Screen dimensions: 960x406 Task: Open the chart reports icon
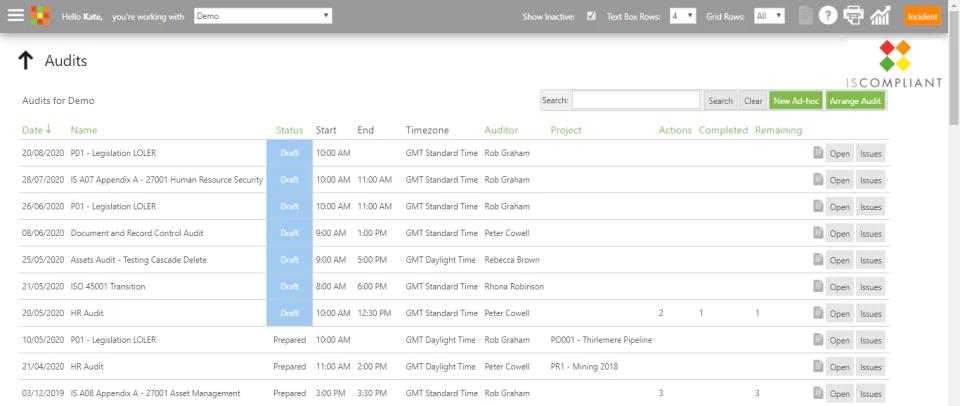point(880,16)
